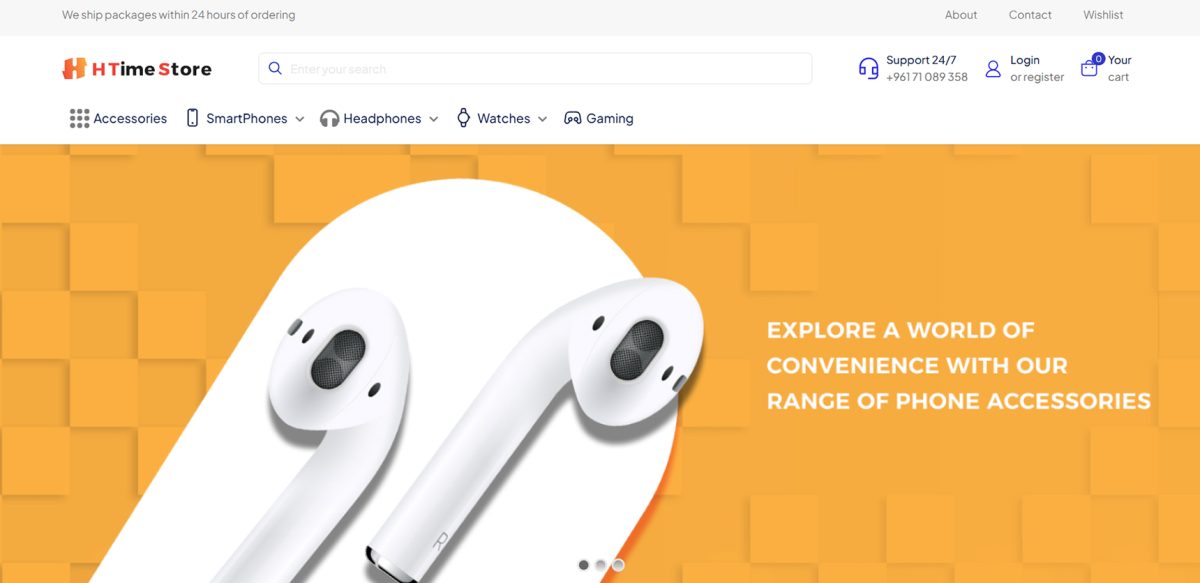
Task: Expand the SmartPhones dropdown chevron
Action: [x=299, y=119]
